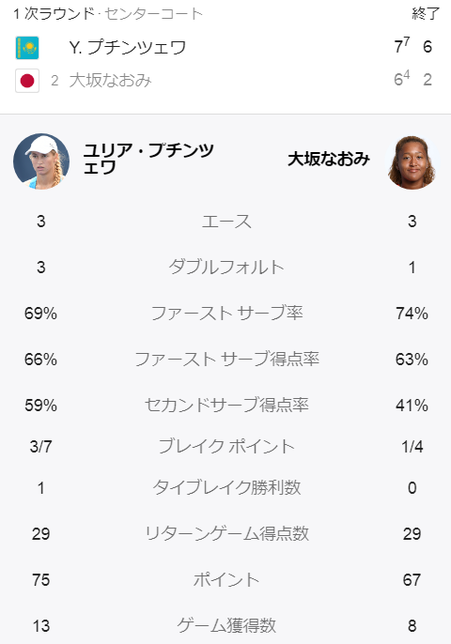Click the 終了 match status text
The height and width of the screenshot is (644, 451).
click(426, 14)
